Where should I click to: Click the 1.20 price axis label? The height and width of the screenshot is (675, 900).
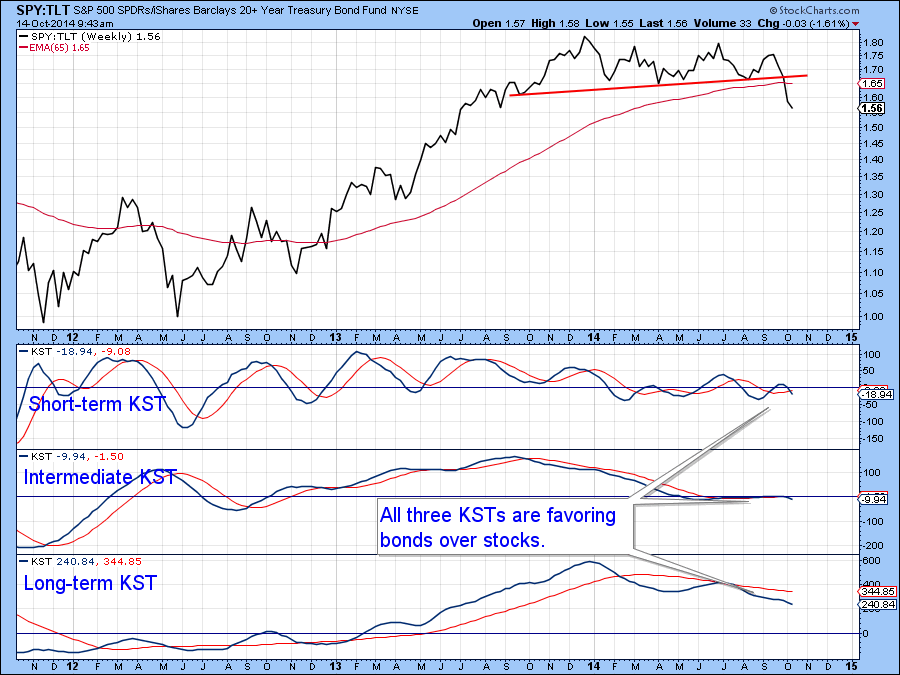click(x=872, y=232)
